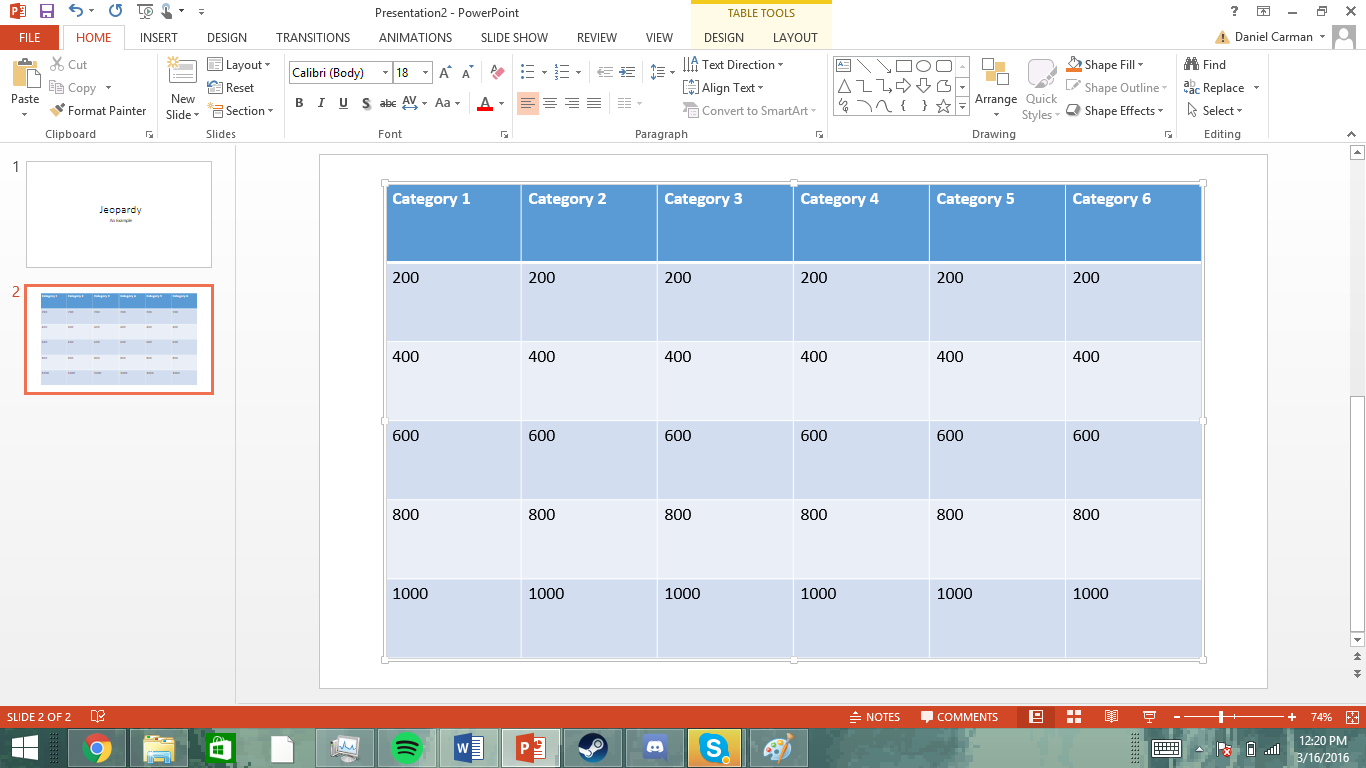Image resolution: width=1366 pixels, height=768 pixels.
Task: Click the Arrange icon in Drawing group
Action: click(x=996, y=88)
